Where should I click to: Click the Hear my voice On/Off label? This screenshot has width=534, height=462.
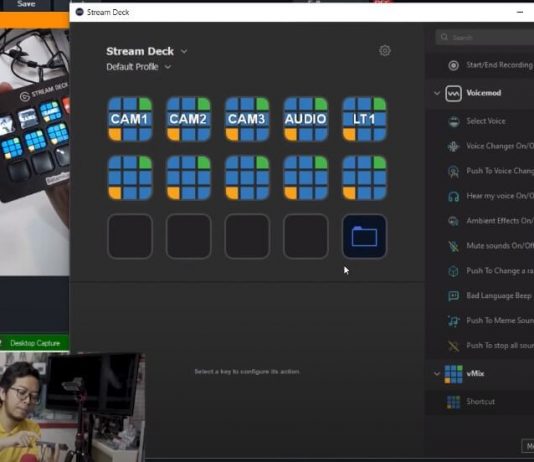click(500, 196)
